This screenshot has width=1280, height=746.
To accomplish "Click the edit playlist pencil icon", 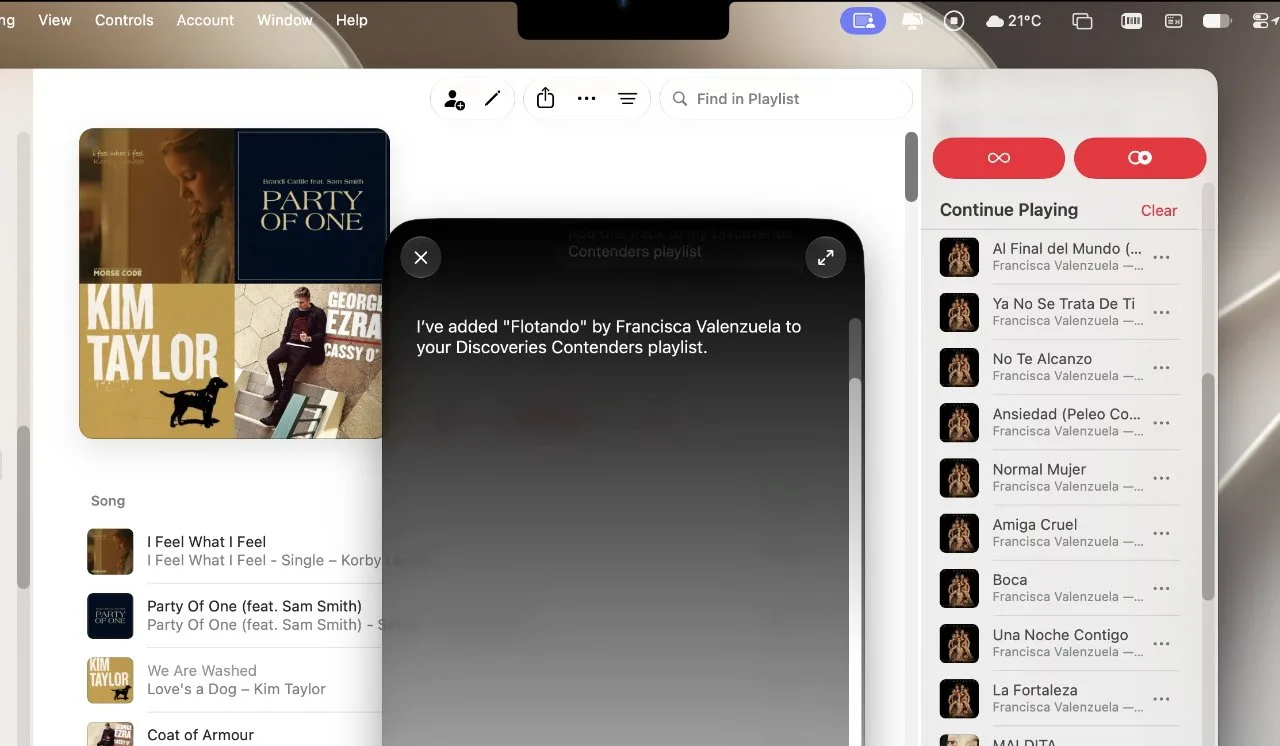I will (x=492, y=99).
